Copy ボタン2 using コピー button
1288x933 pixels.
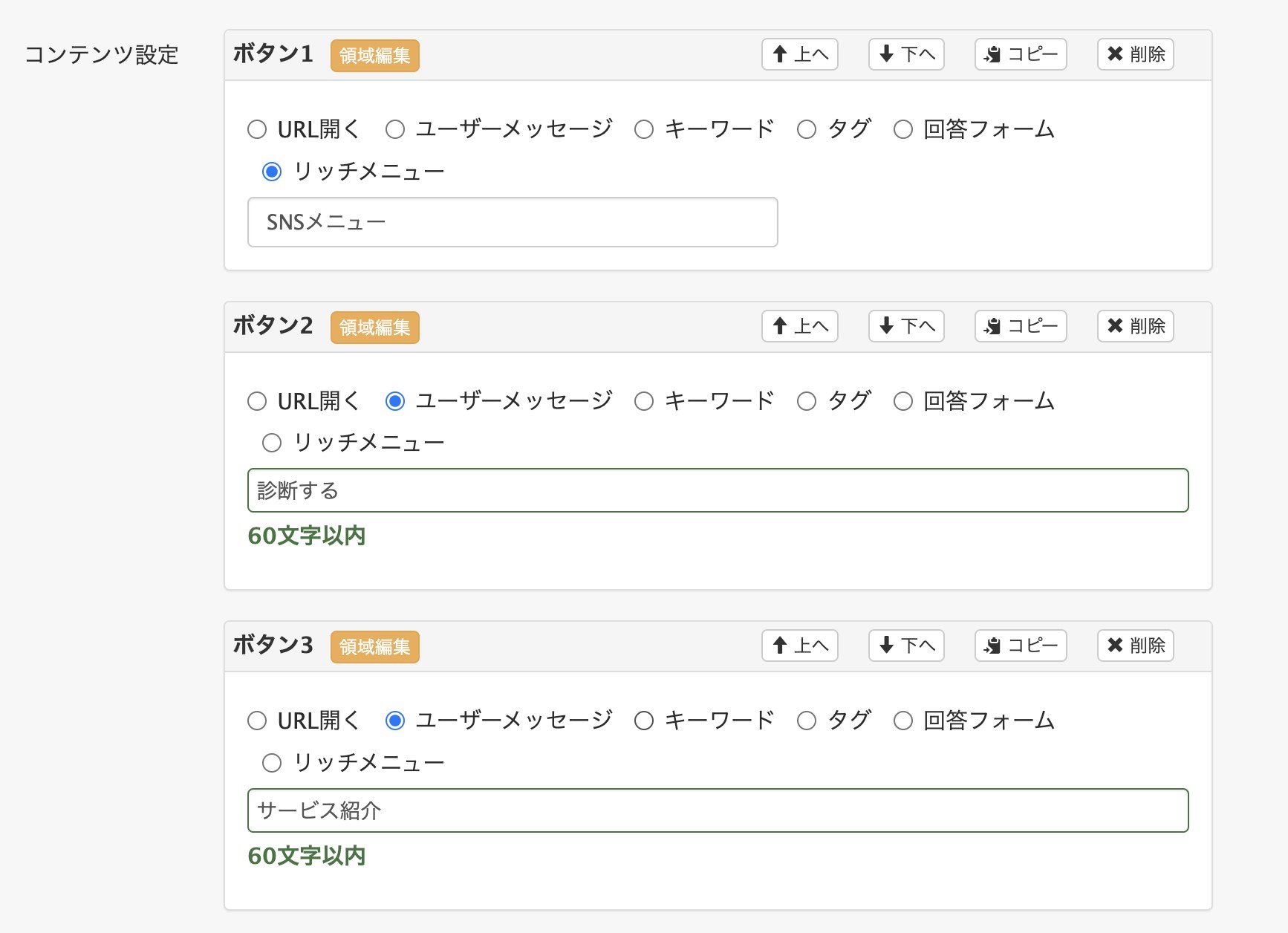(x=1021, y=326)
